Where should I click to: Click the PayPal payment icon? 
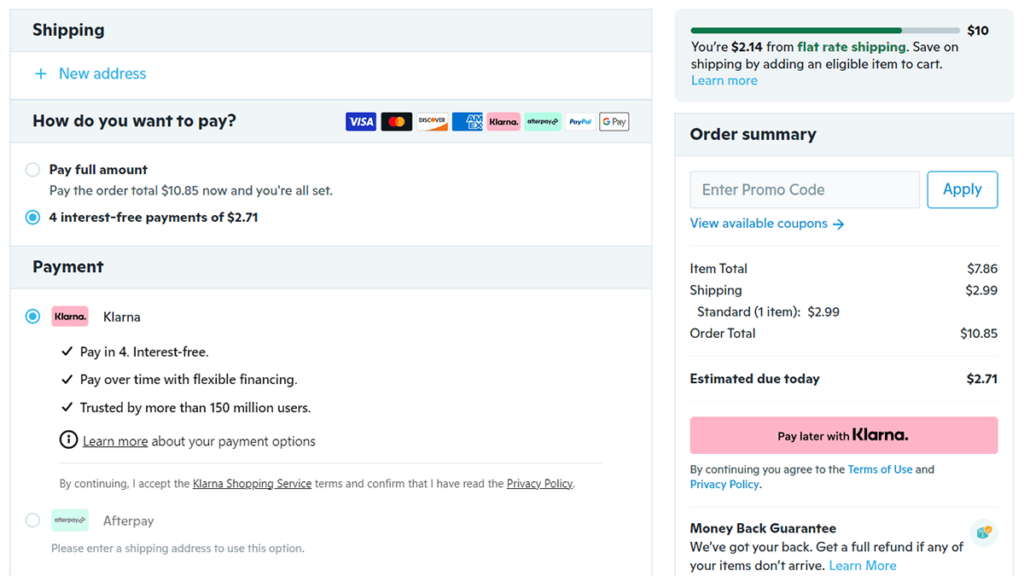(580, 122)
